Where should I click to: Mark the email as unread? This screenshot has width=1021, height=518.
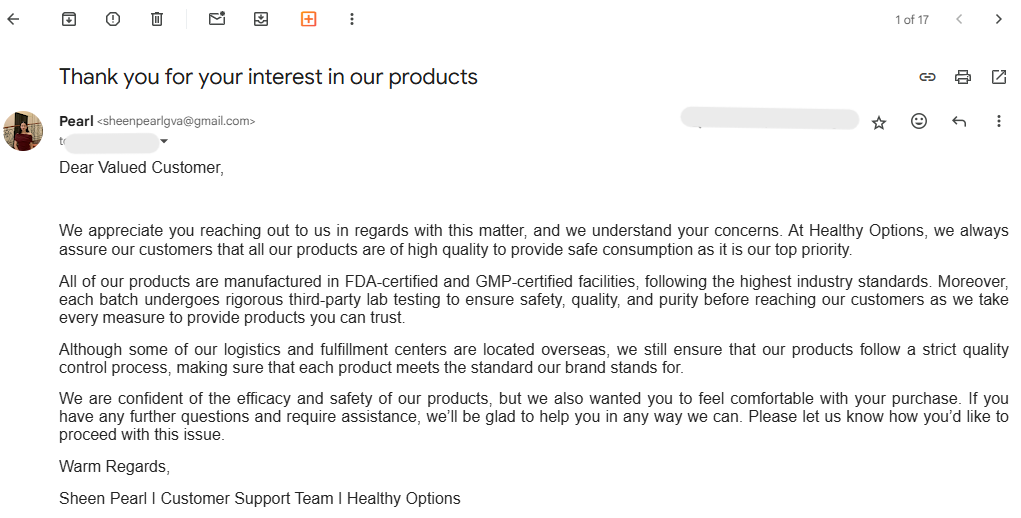coord(217,19)
